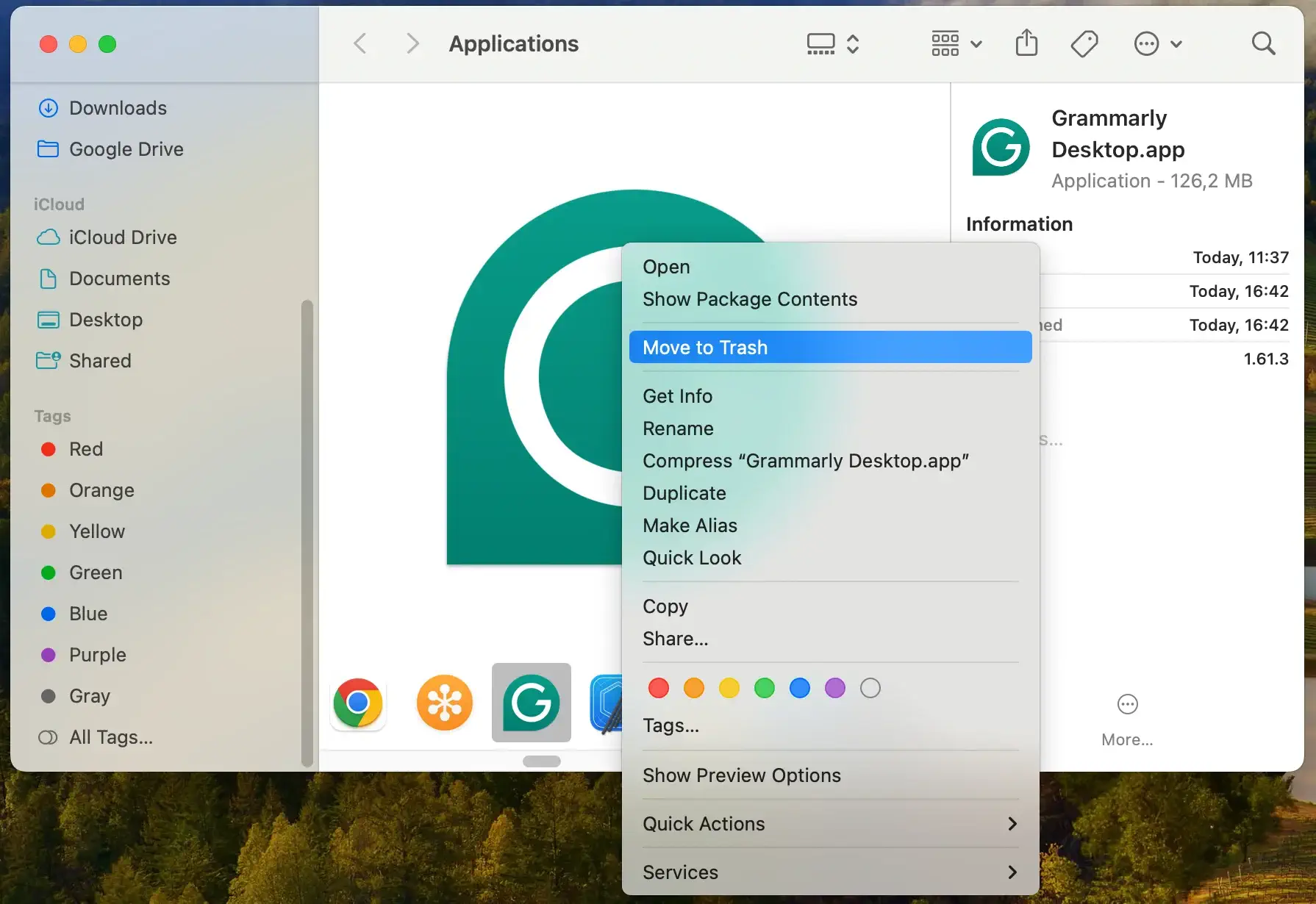This screenshot has height=904, width=1316.
Task: Select the orange flower app thumbnail
Action: click(445, 703)
